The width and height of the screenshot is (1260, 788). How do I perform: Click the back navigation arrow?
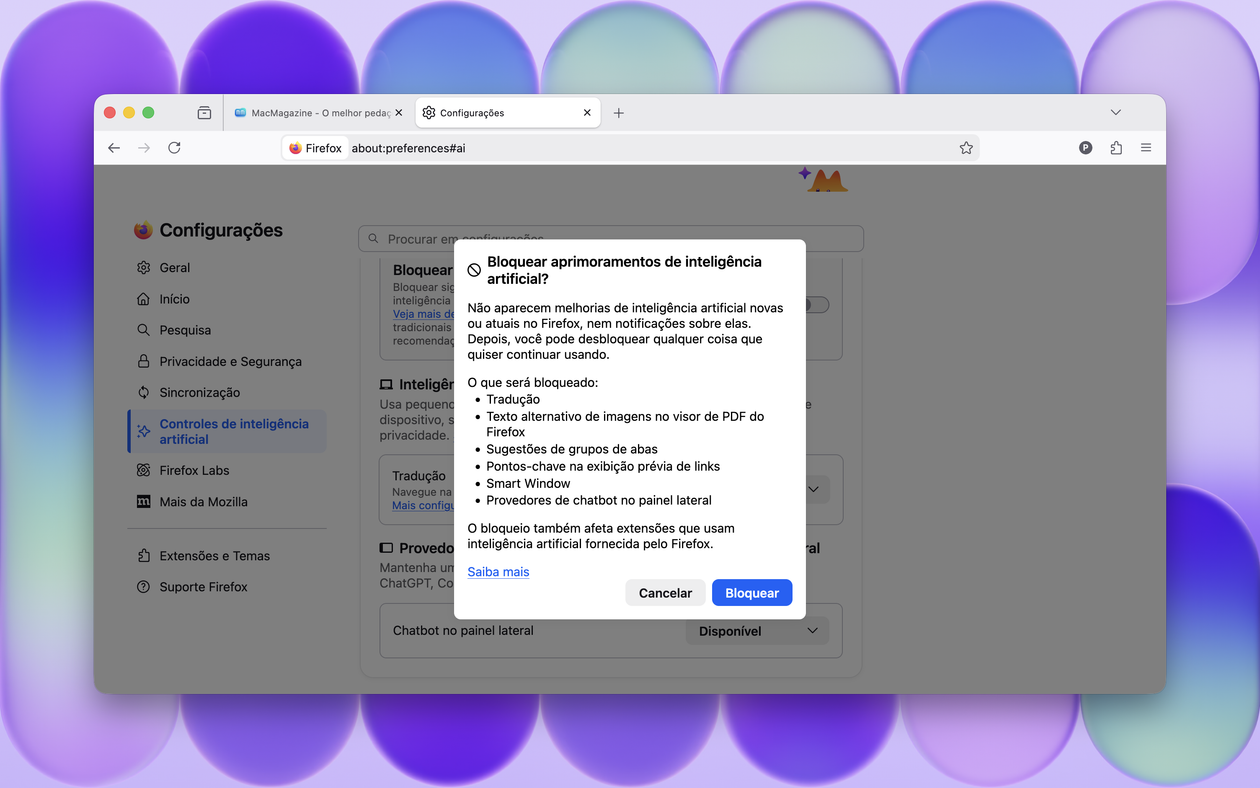114,148
